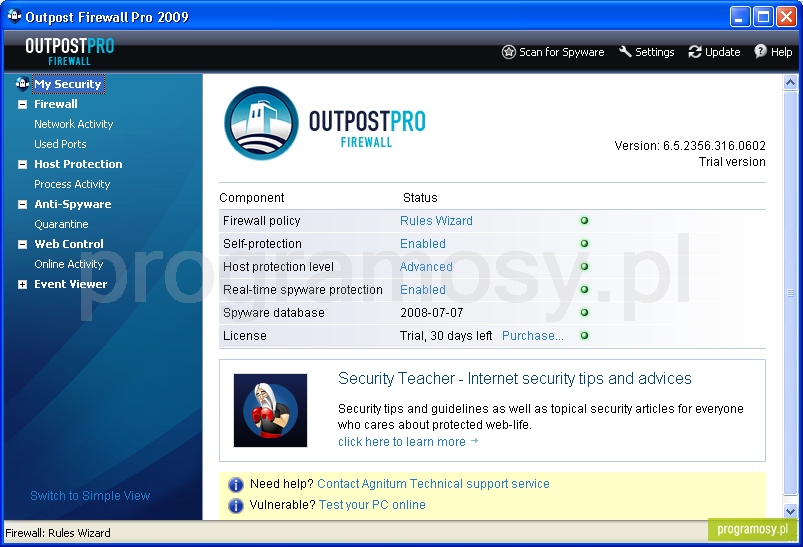This screenshot has width=803, height=547.
Task: Click the My Security shield icon in sidebar
Action: [22, 83]
